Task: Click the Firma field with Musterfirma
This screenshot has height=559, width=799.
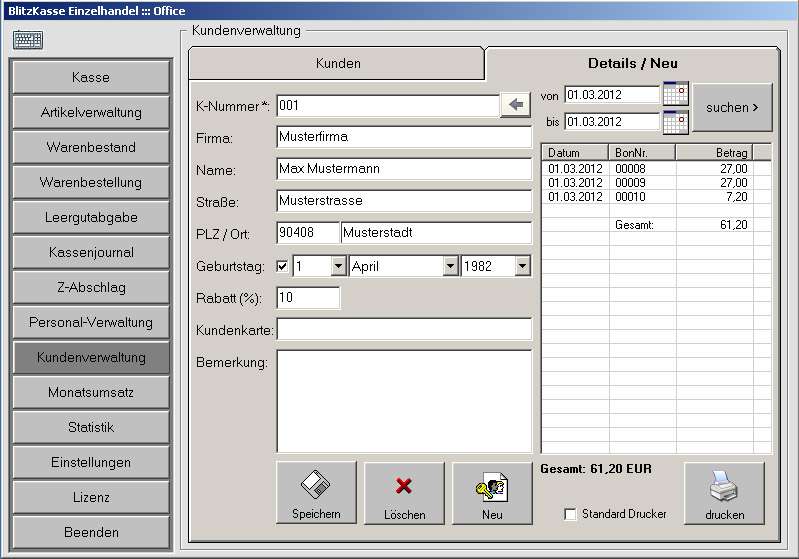Action: pyautogui.click(x=404, y=137)
